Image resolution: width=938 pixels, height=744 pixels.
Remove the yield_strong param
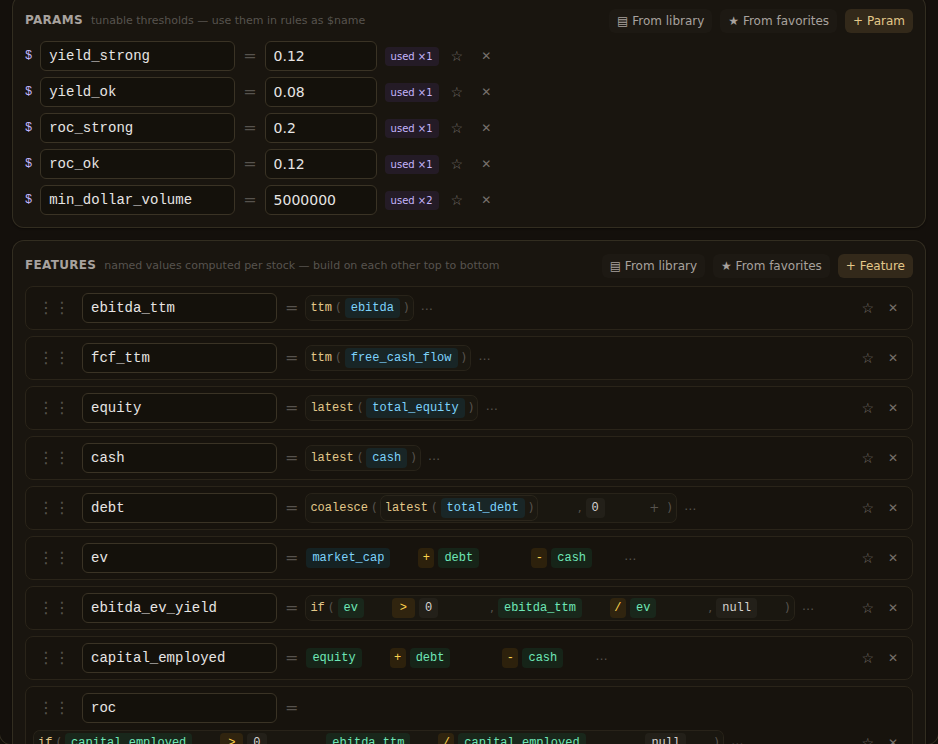pos(486,56)
